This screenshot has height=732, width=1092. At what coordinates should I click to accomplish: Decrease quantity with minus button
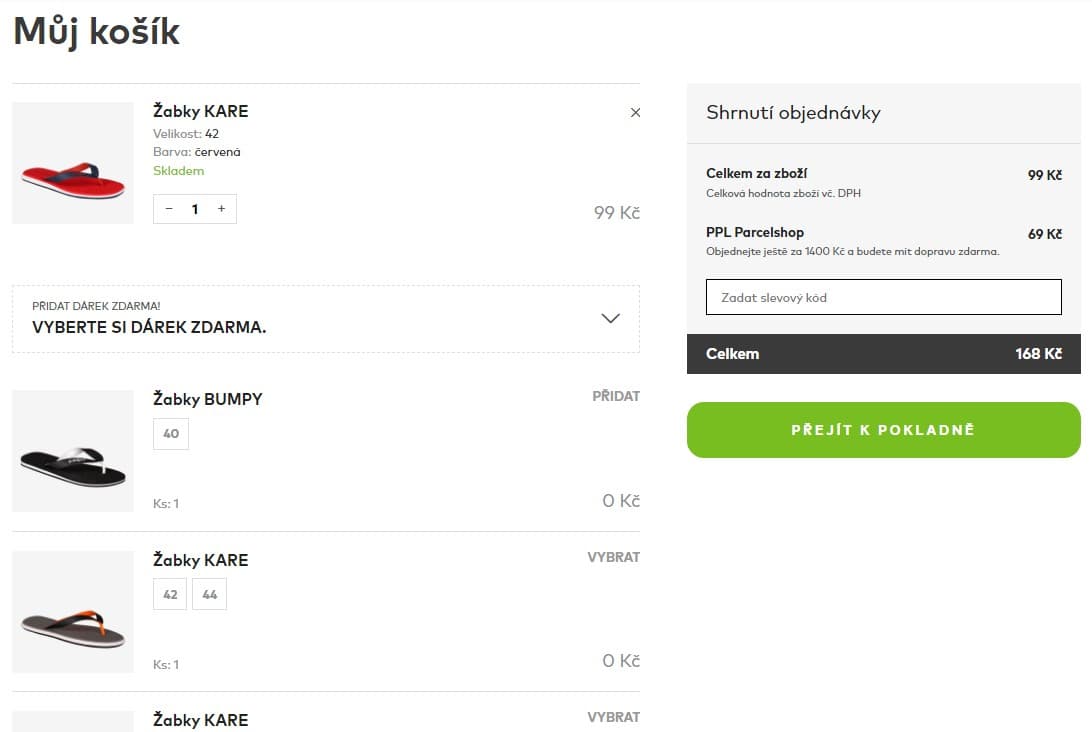coord(169,209)
